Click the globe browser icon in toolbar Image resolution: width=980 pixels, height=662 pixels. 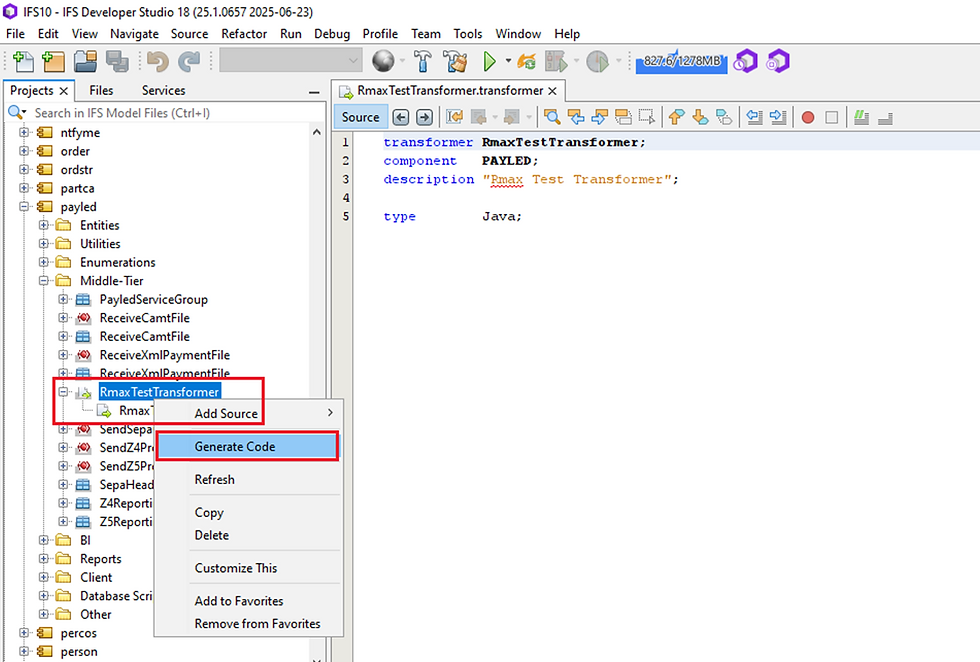click(x=383, y=61)
